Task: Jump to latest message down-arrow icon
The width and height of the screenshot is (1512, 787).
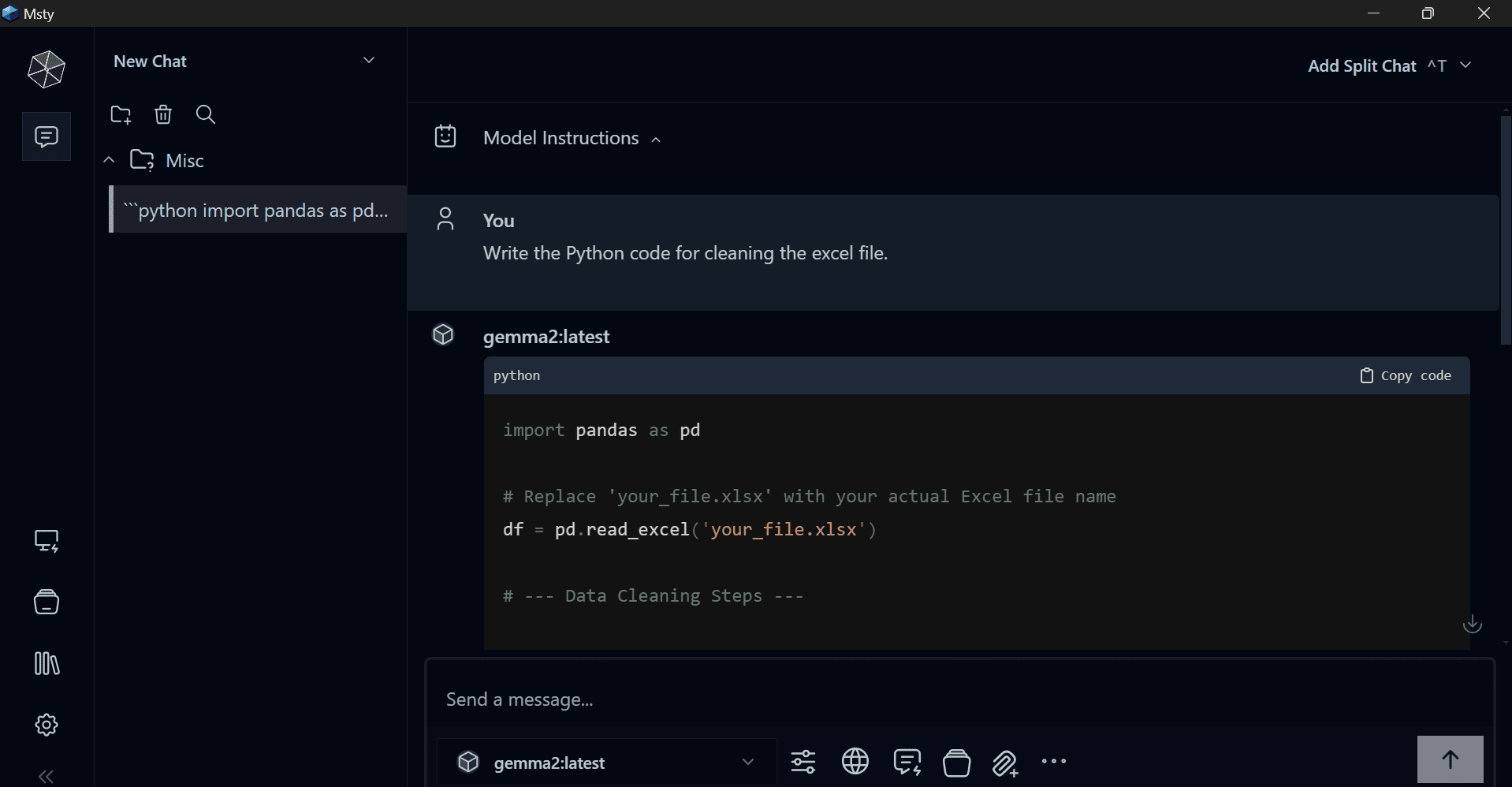Action: pos(1473,624)
